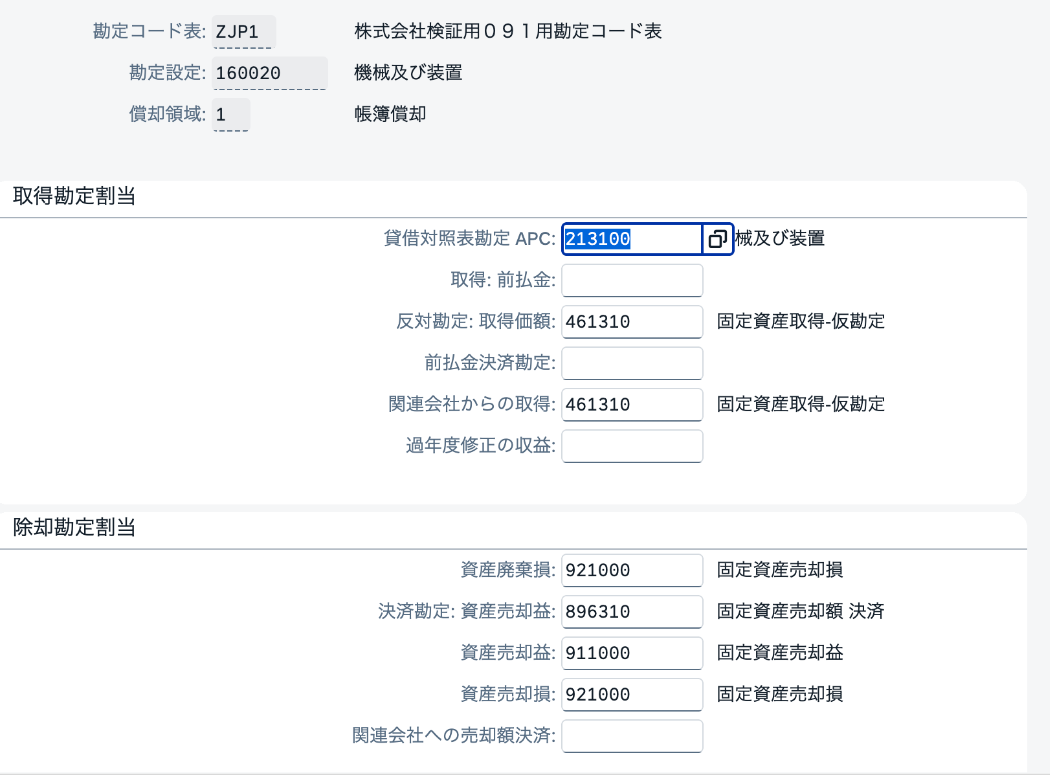This screenshot has height=775, width=1050.
Task: Click the 貸借対照表勘定 APC label
Action: pos(469,238)
